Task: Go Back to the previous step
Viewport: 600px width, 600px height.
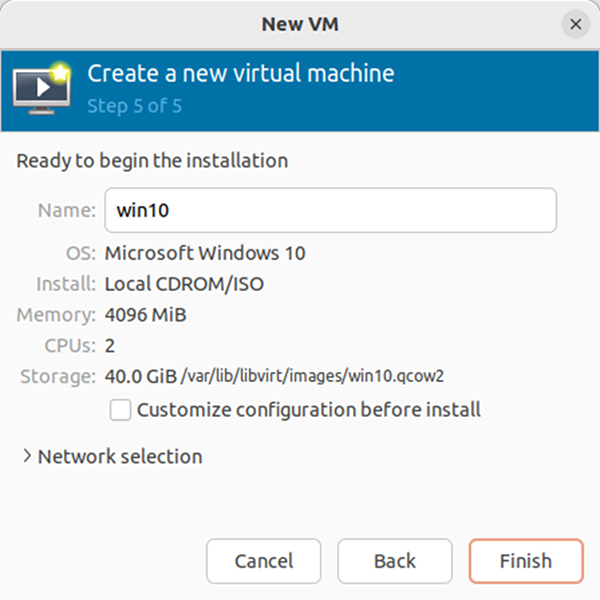Action: point(395,561)
